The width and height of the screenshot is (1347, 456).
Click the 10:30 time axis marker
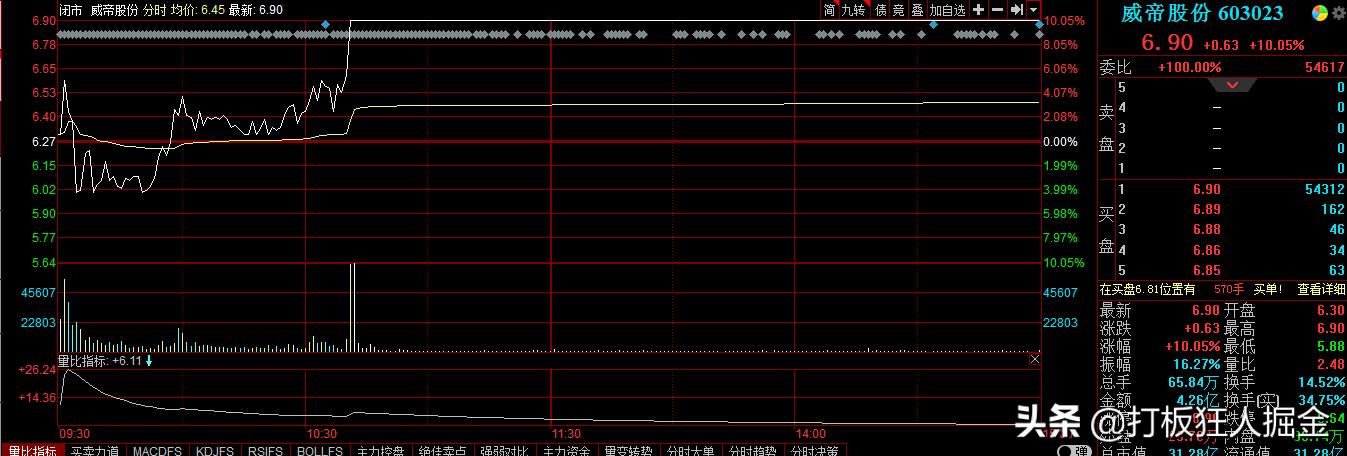(x=321, y=434)
